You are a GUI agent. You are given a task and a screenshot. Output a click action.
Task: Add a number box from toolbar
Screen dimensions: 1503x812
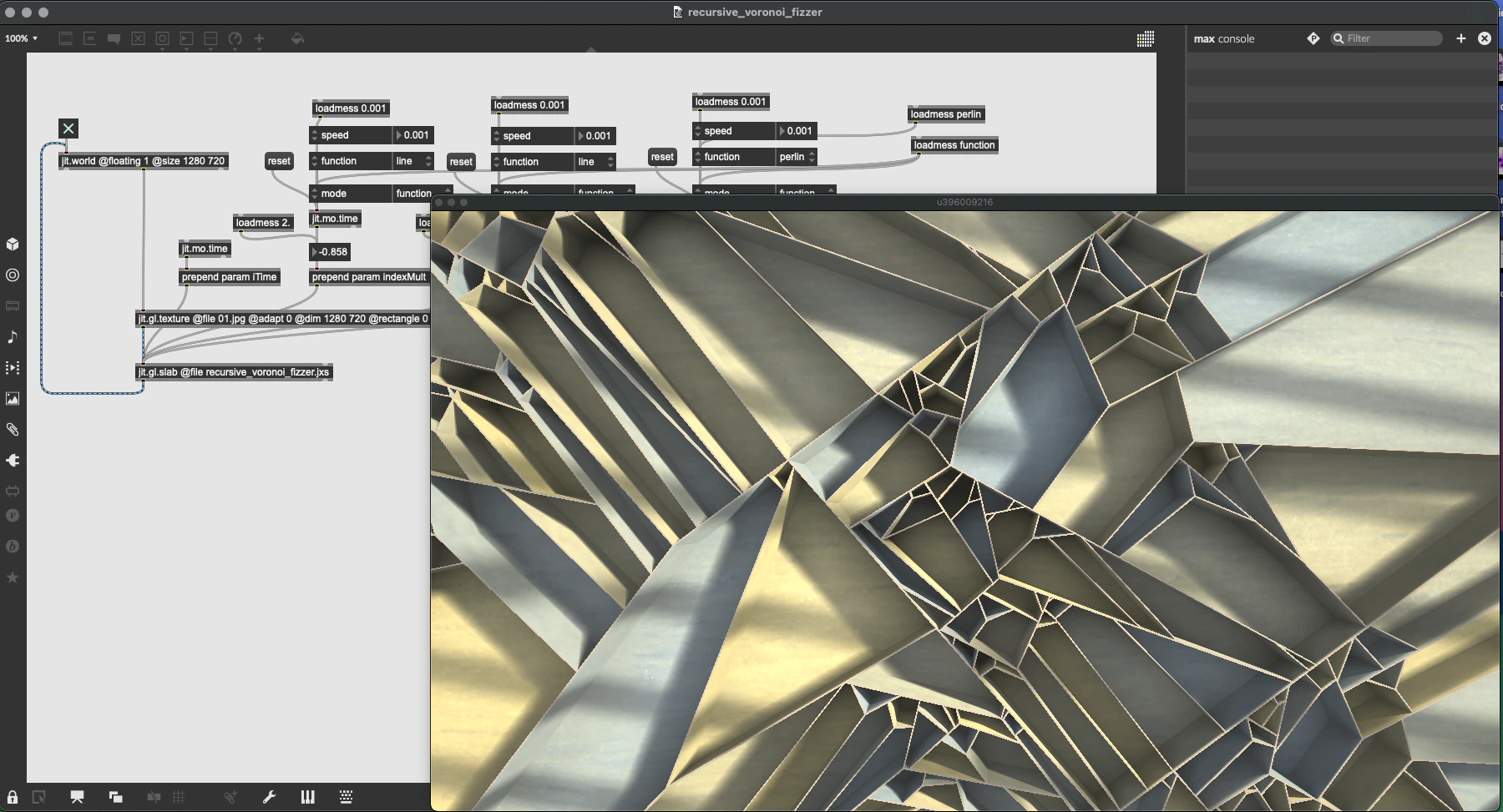186,38
